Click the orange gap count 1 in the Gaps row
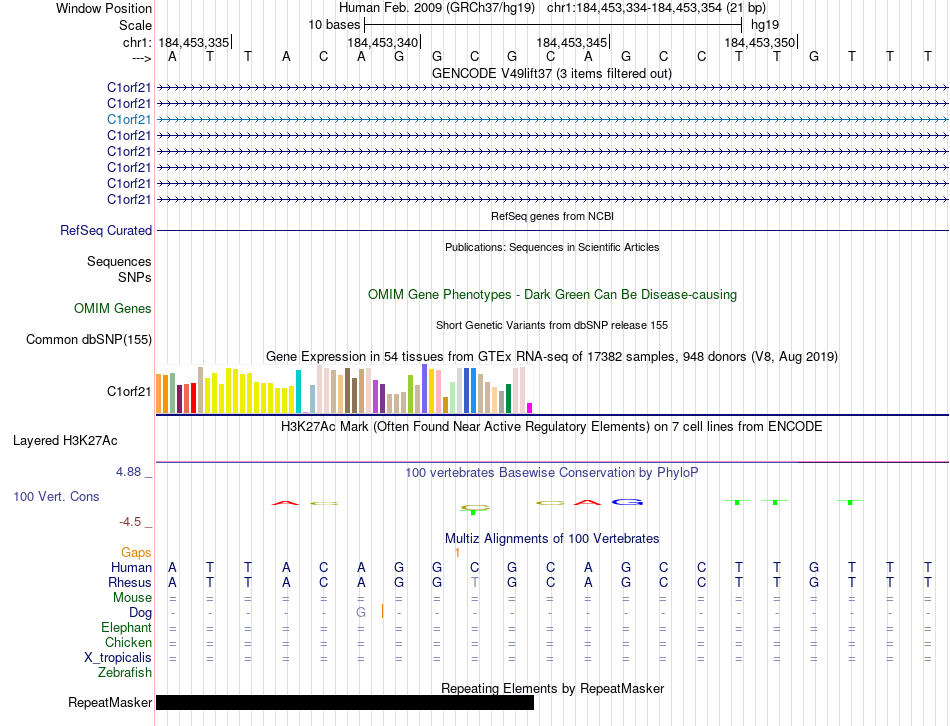Viewport: 950px width, 726px height. [x=457, y=552]
